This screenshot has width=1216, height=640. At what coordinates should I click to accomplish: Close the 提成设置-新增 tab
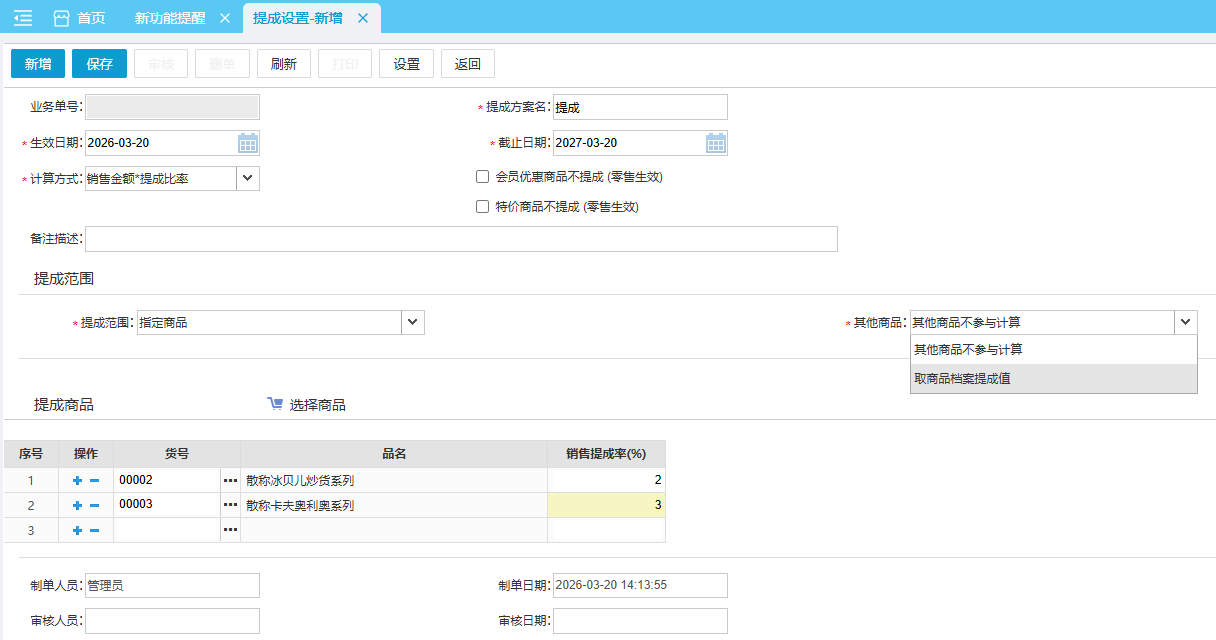coord(362,18)
